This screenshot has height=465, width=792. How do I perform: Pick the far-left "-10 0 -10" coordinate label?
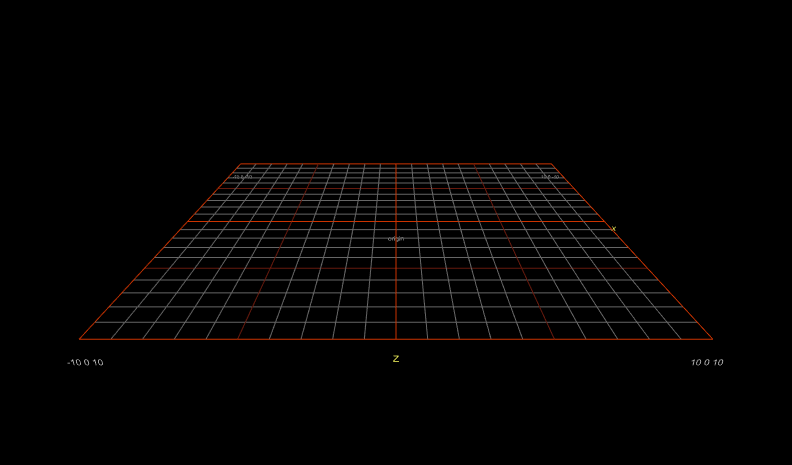[243, 177]
